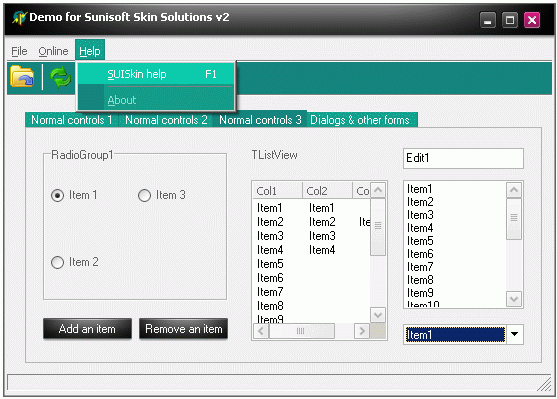Click list box scroll up arrow

[514, 190]
